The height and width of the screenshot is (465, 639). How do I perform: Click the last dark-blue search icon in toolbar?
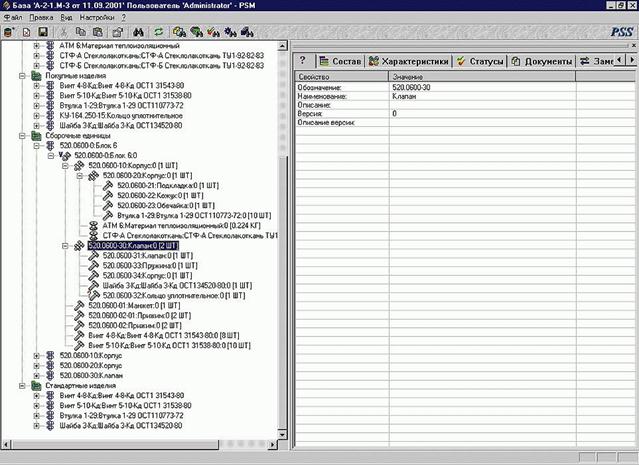(247, 32)
